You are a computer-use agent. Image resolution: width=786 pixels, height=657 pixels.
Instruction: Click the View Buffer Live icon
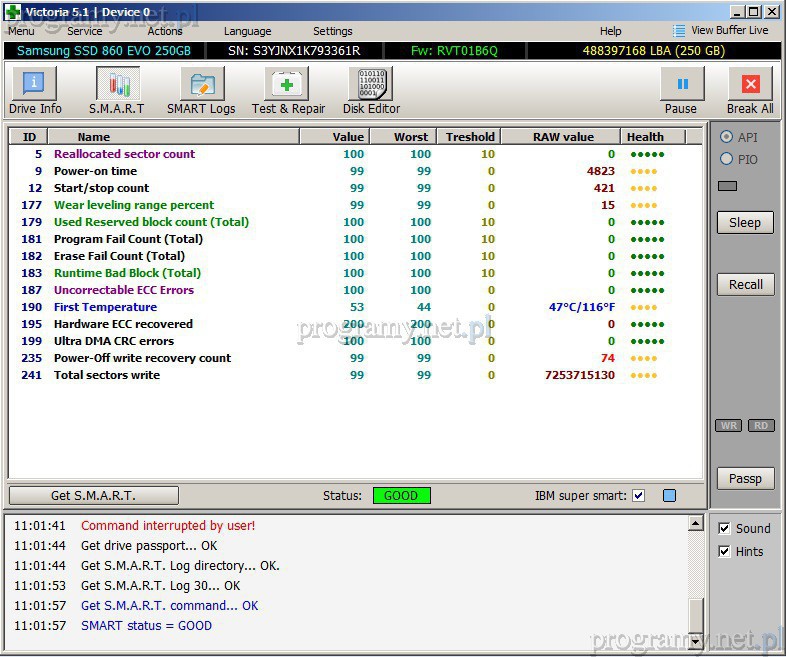[680, 31]
